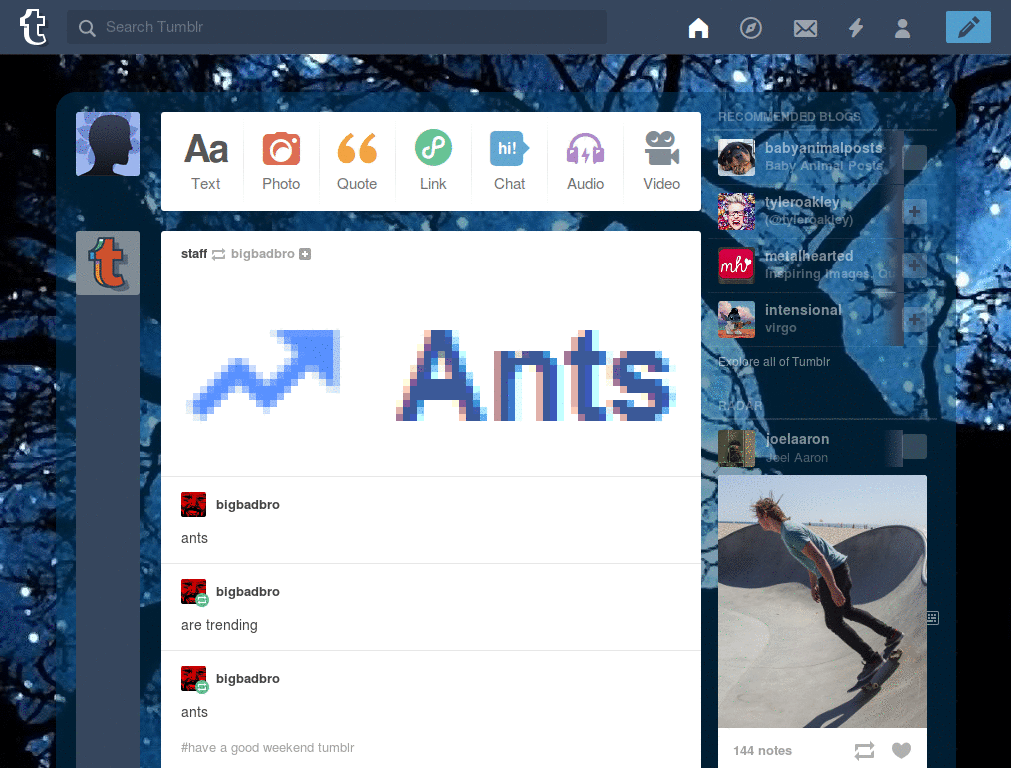Focus the Search Tumblr field

click(x=336, y=27)
